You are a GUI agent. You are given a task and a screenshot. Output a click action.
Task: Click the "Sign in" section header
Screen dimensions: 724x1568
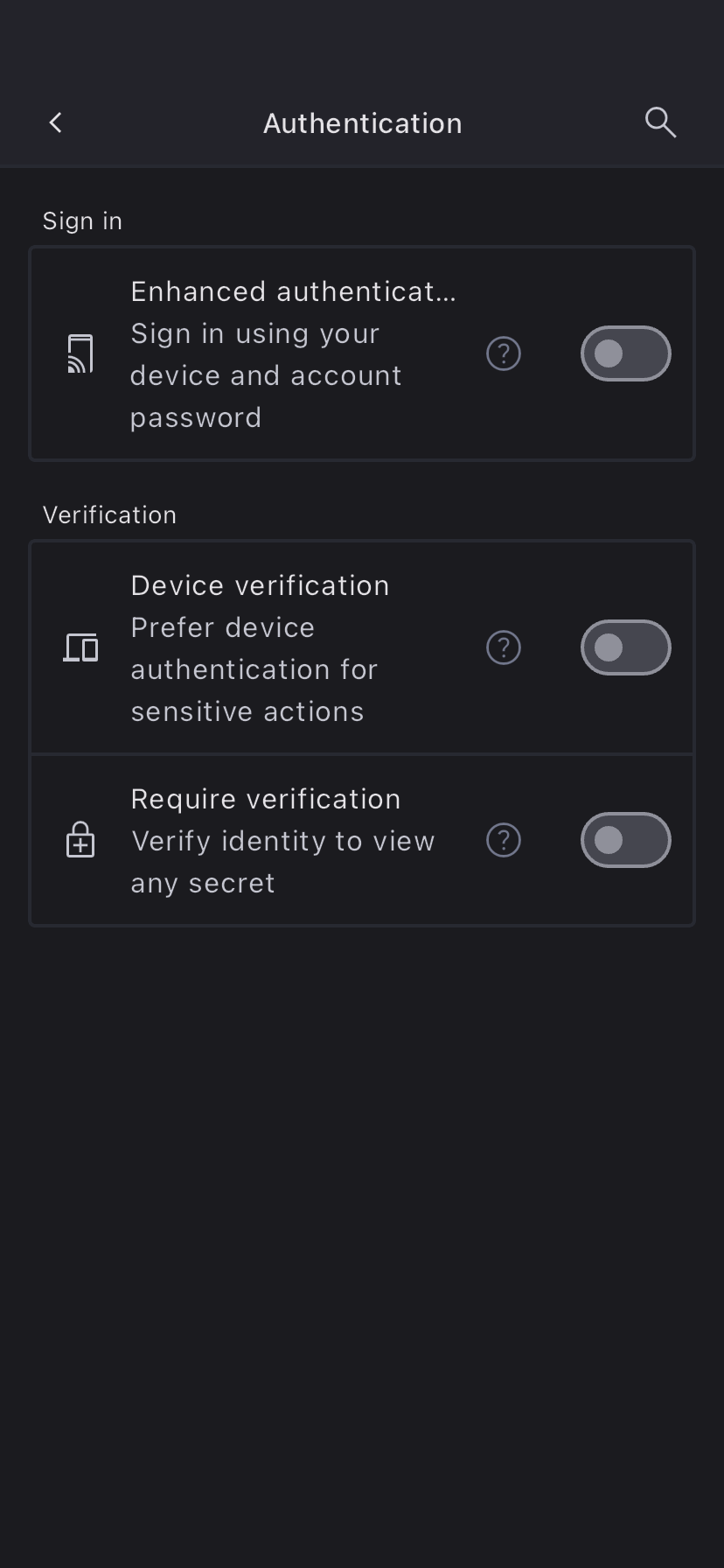(82, 221)
